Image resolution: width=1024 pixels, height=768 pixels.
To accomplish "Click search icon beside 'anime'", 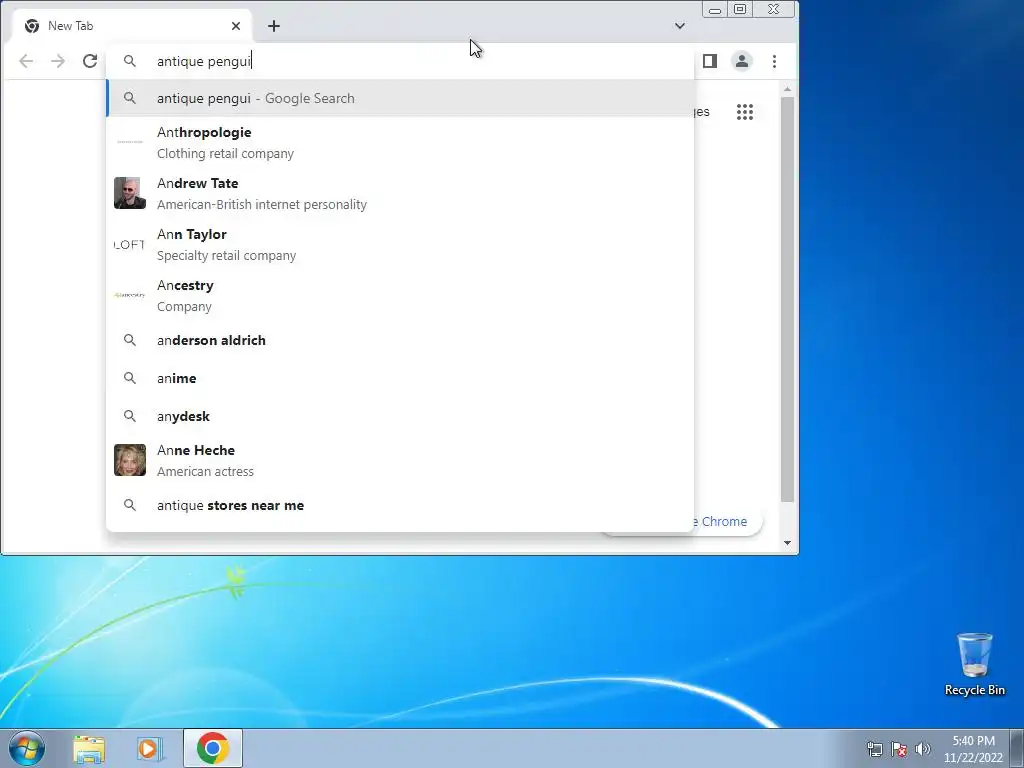I will (130, 378).
